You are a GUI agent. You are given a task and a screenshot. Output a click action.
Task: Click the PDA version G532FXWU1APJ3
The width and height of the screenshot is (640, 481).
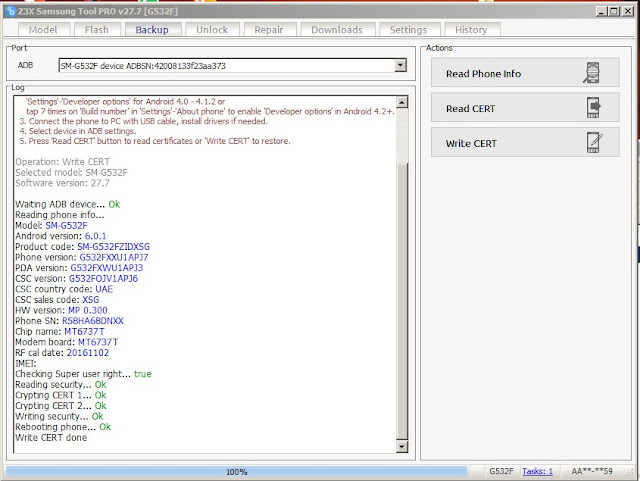point(107,268)
